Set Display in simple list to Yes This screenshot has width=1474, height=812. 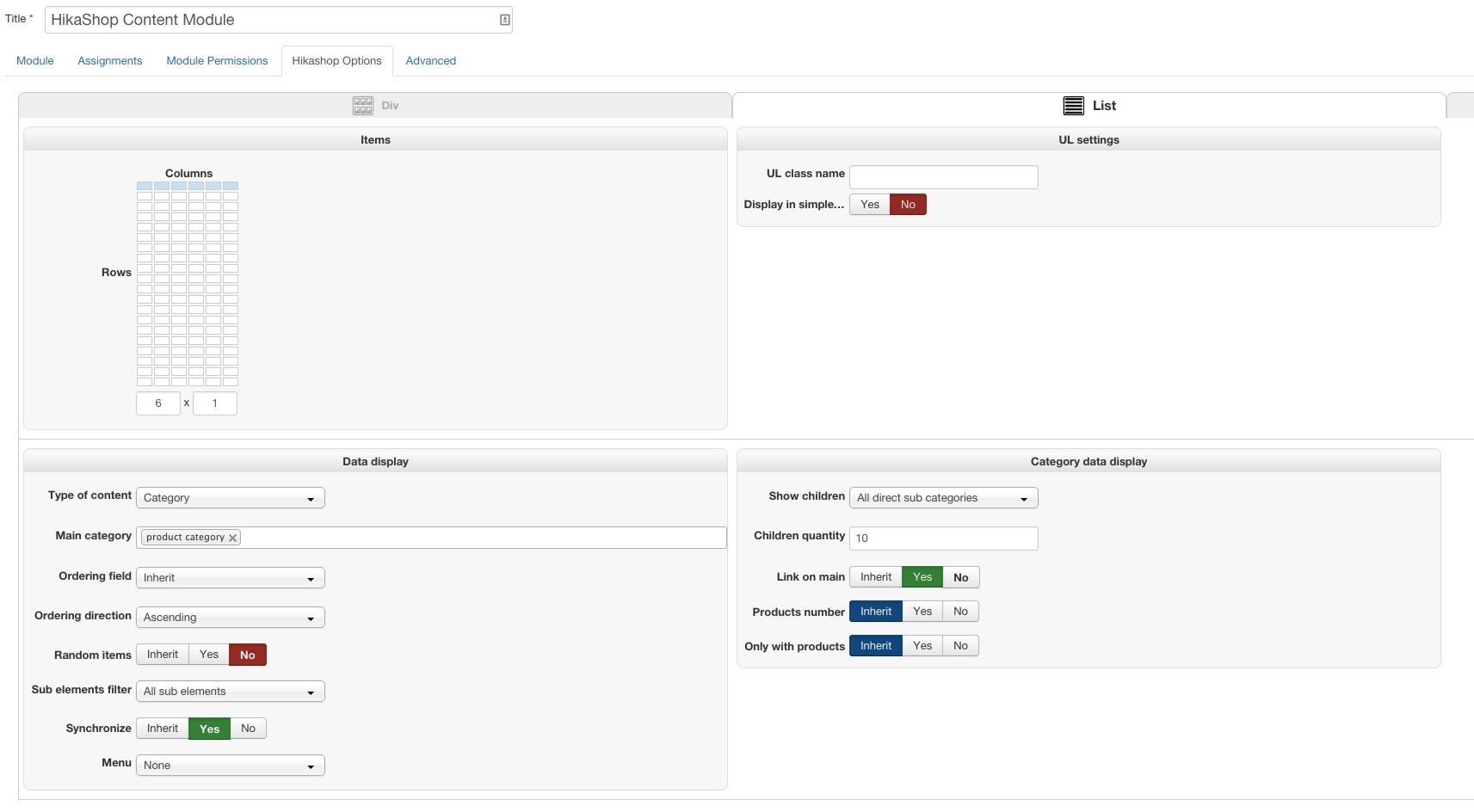tap(869, 205)
